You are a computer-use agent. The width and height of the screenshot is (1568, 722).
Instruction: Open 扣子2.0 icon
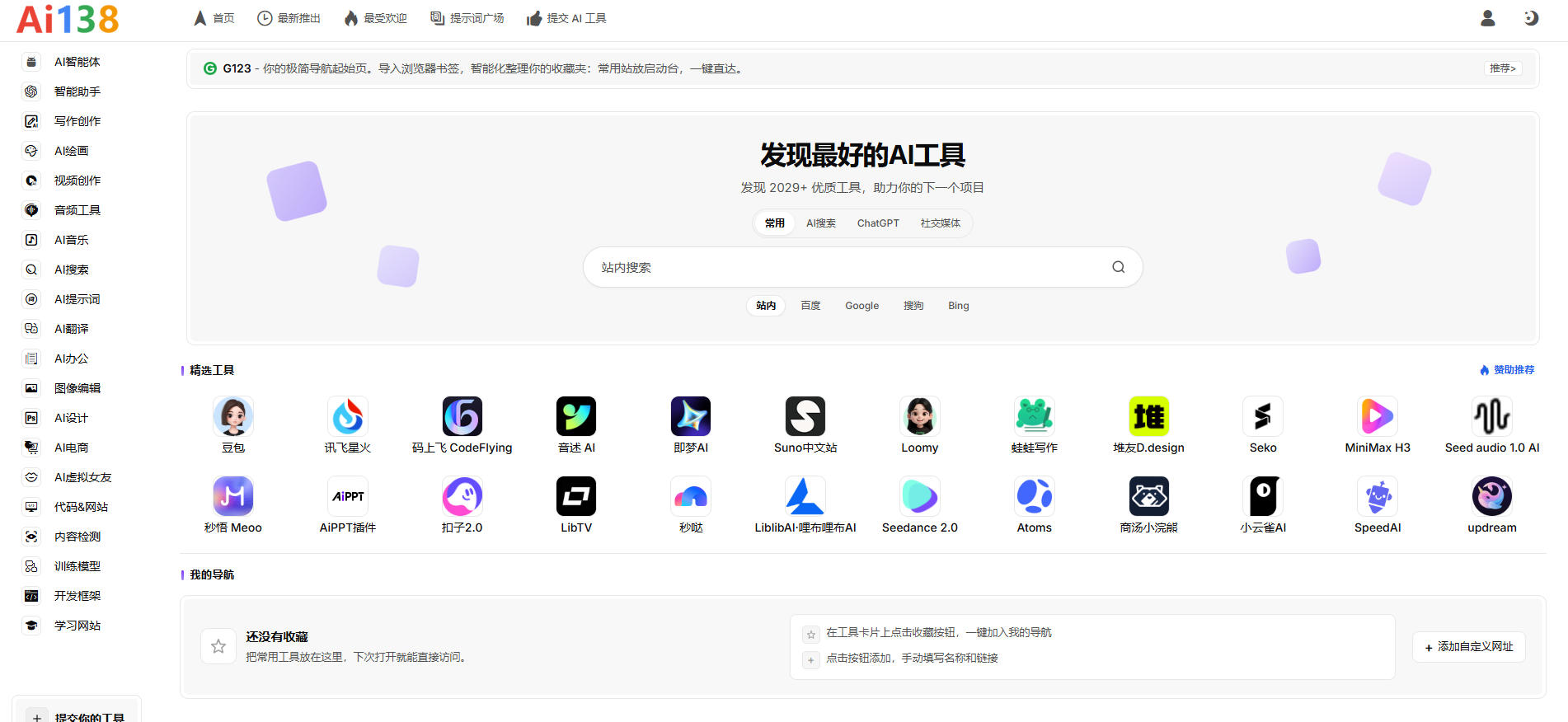point(462,496)
